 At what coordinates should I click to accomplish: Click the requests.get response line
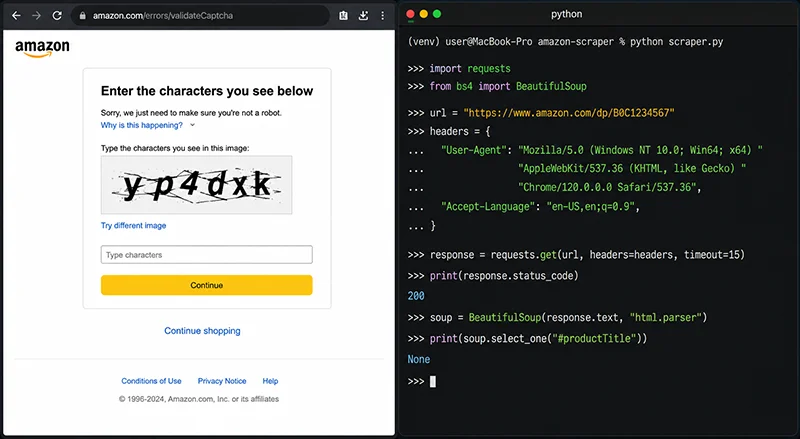tap(576, 255)
